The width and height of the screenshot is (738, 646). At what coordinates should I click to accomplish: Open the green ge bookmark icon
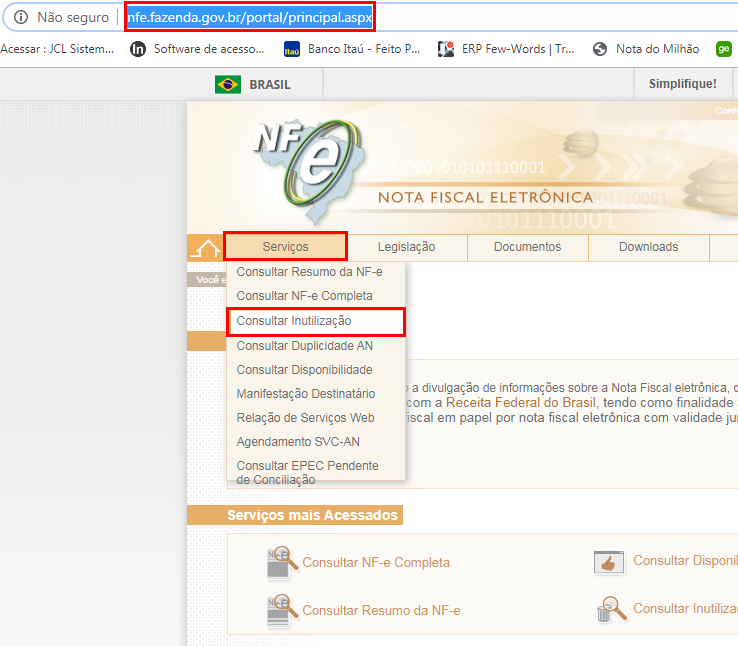click(x=723, y=49)
